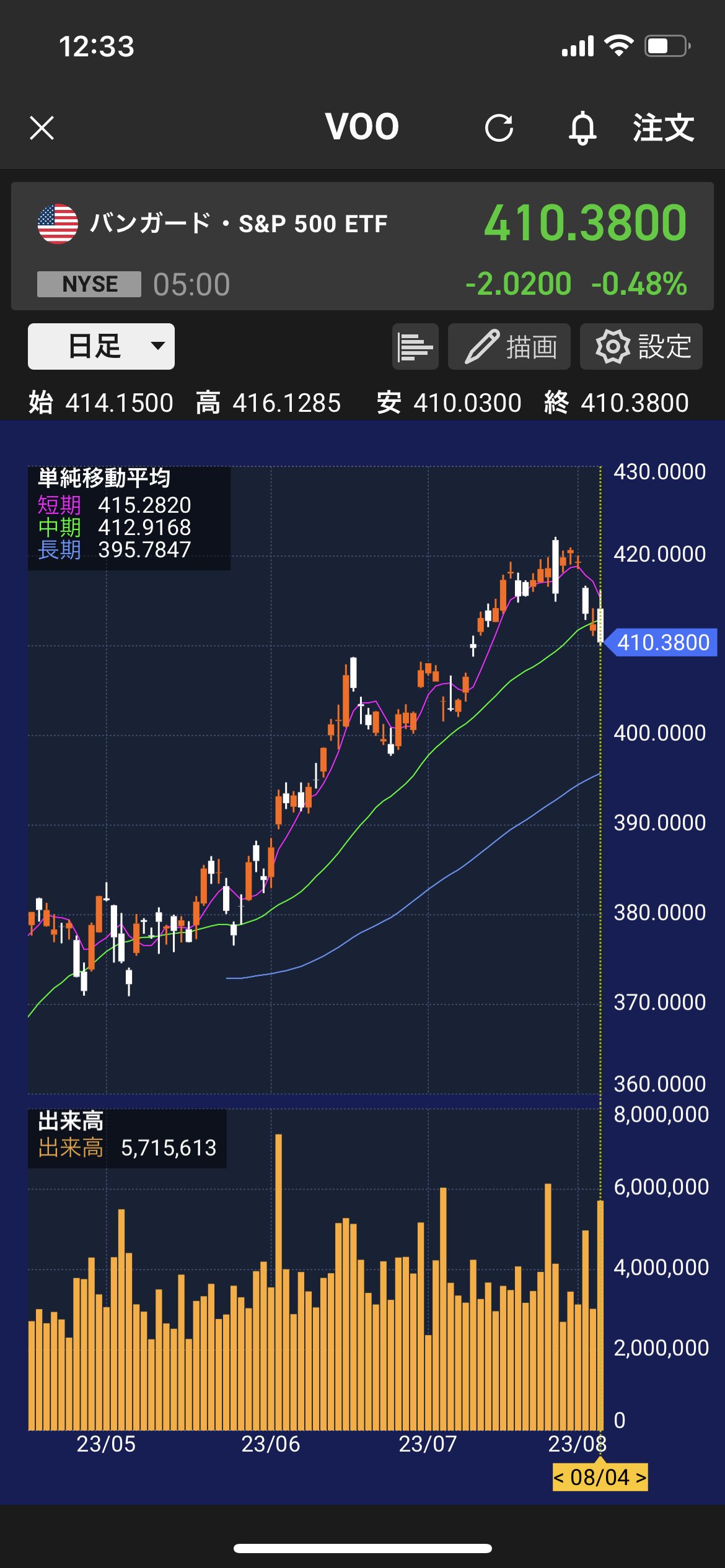Tap the blue 410.3800 price axis tag

coord(662,642)
